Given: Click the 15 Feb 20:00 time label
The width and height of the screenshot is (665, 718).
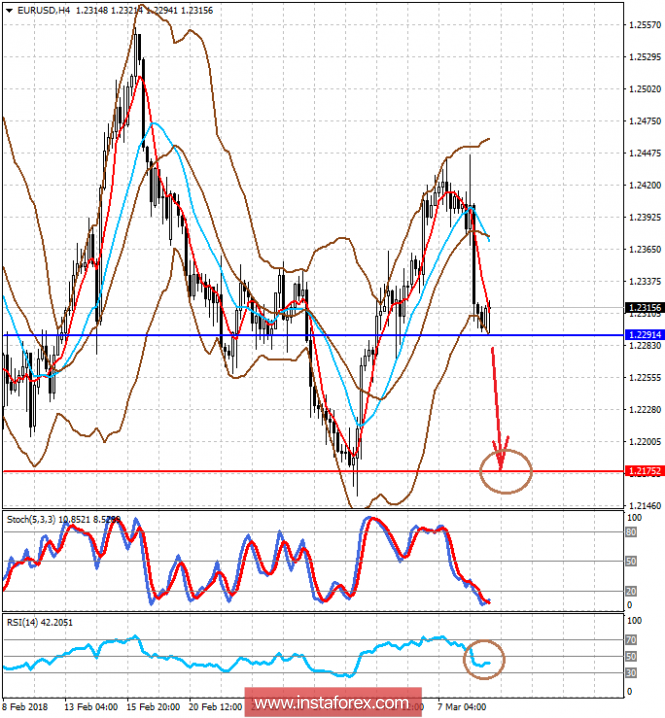Looking at the screenshot, I should (x=157, y=706).
